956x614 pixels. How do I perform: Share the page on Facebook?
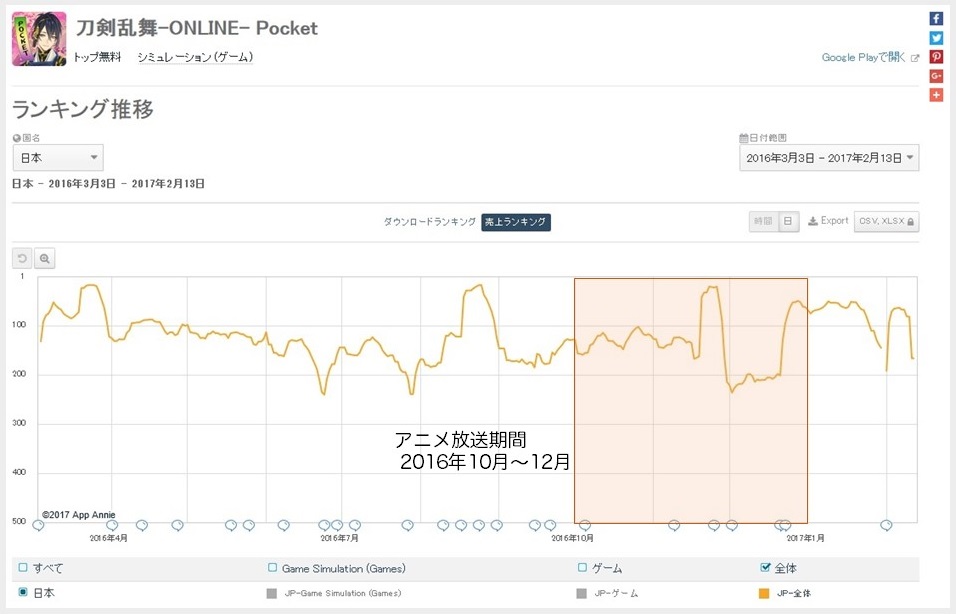[x=936, y=18]
